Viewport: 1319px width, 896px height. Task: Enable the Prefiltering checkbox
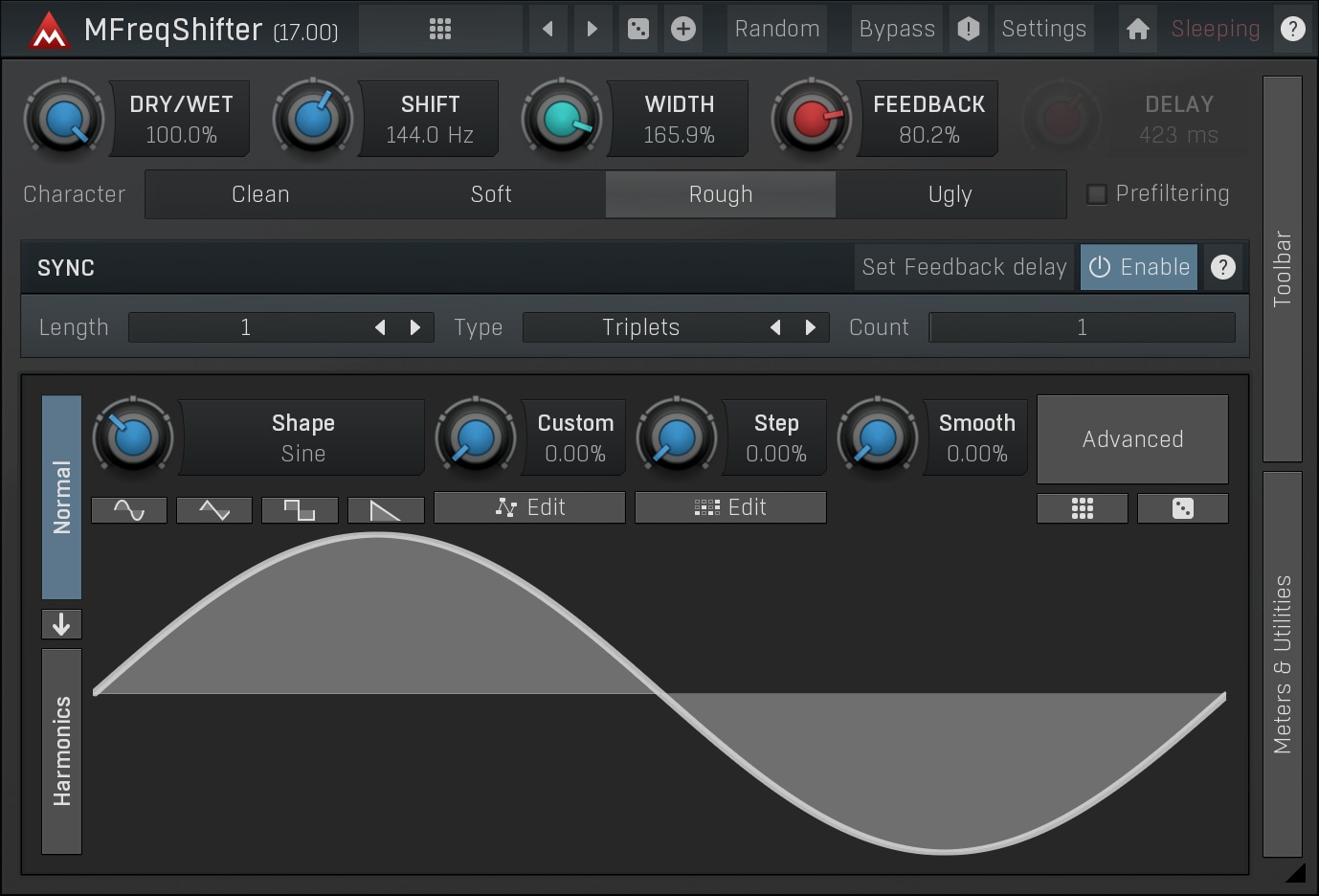point(1097,194)
